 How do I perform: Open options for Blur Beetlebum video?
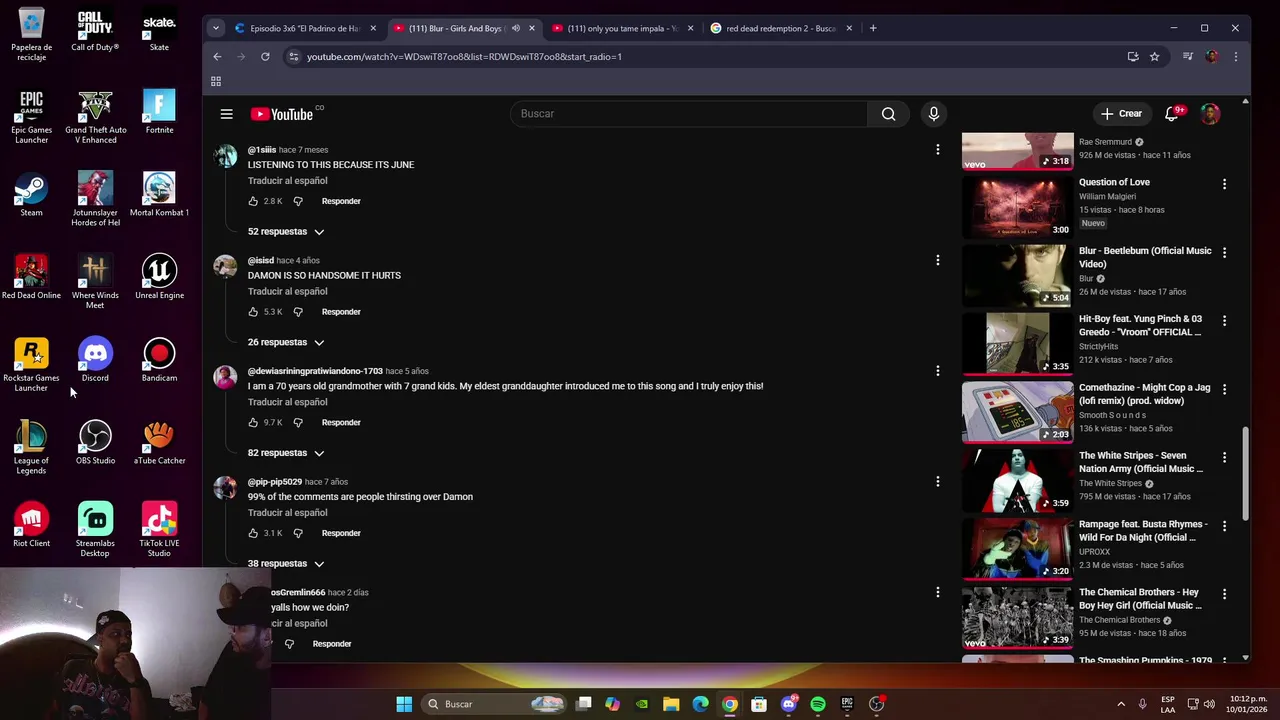(x=1224, y=252)
